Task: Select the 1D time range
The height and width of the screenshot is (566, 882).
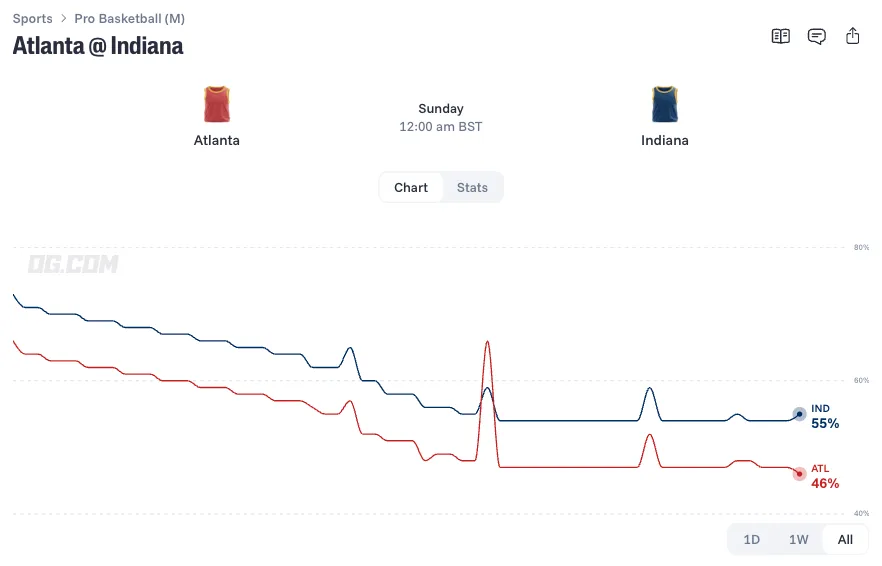Action: (752, 540)
